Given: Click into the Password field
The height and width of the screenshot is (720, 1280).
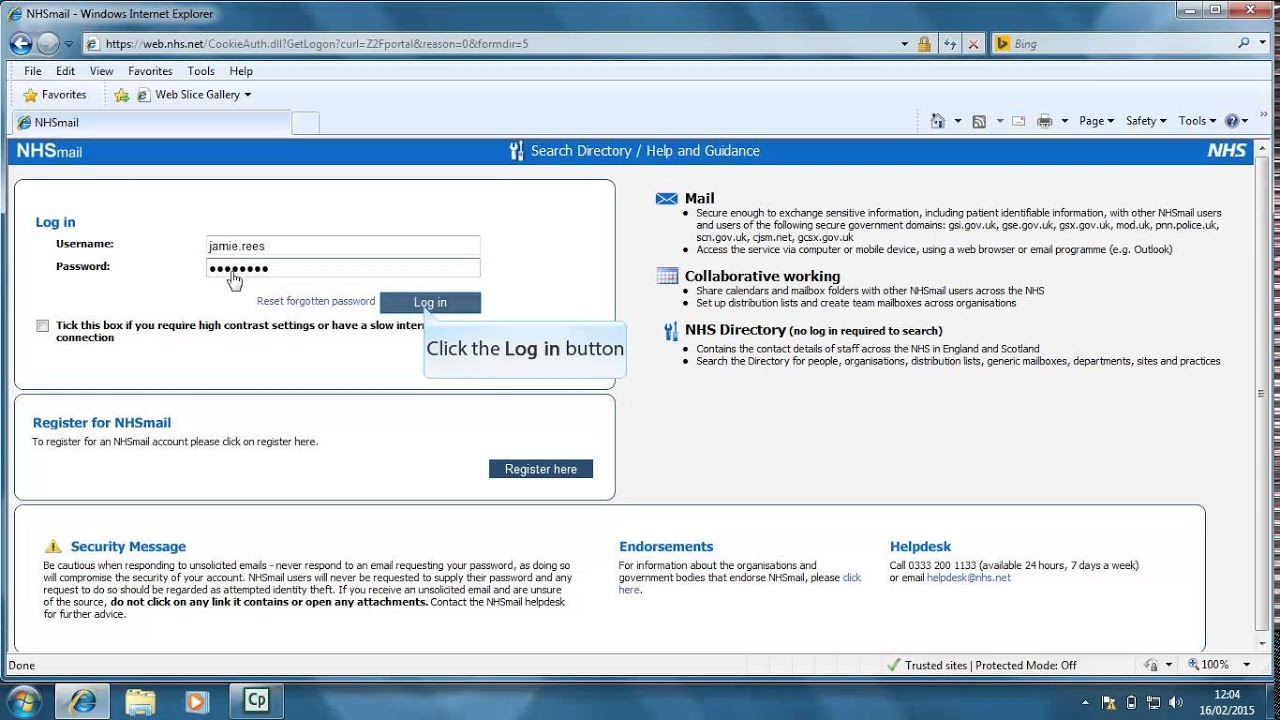Looking at the screenshot, I should point(343,268).
